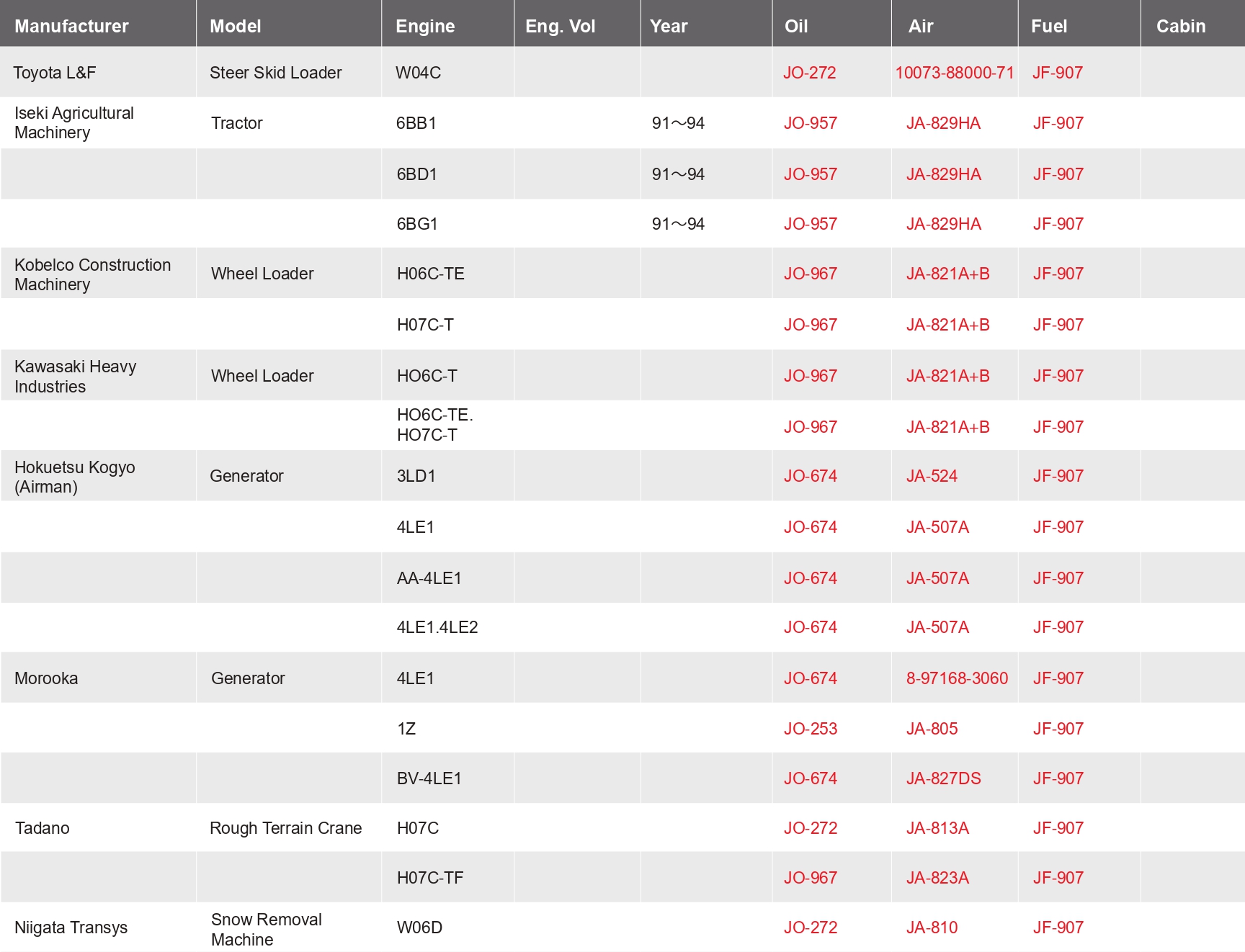Image resolution: width=1245 pixels, height=952 pixels.
Task: Click JF-907 fuel link in Niigata Transys row
Action: click(1058, 928)
